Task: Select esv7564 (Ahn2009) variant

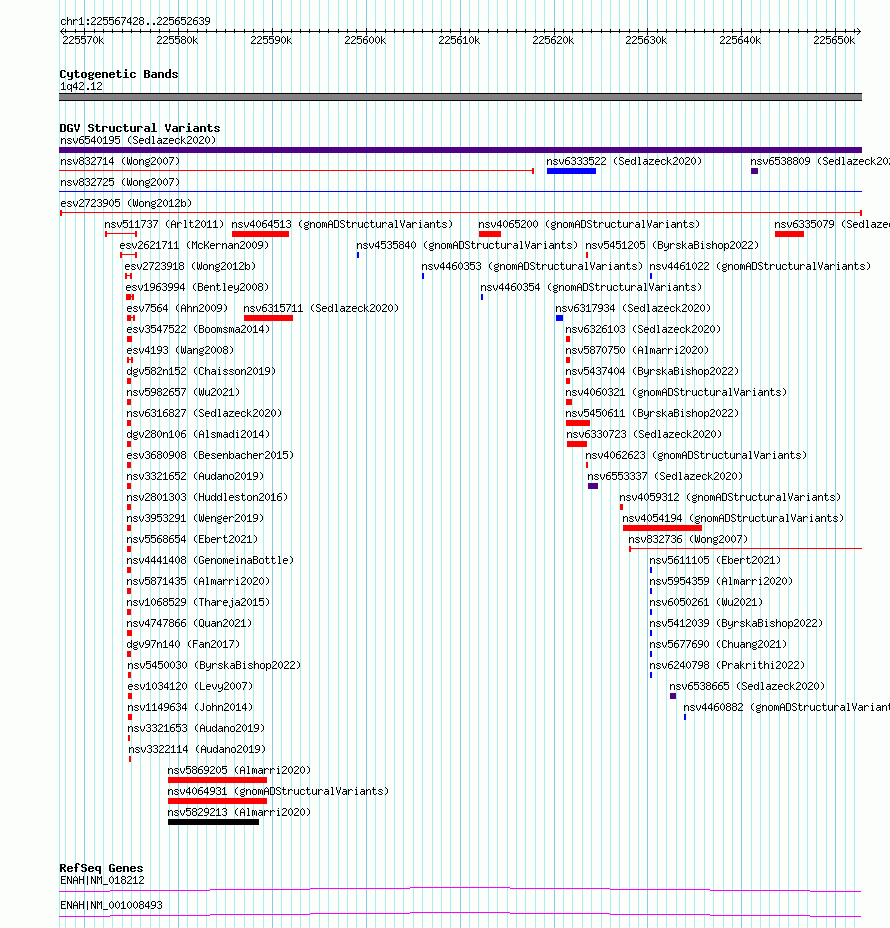Action: [177, 308]
